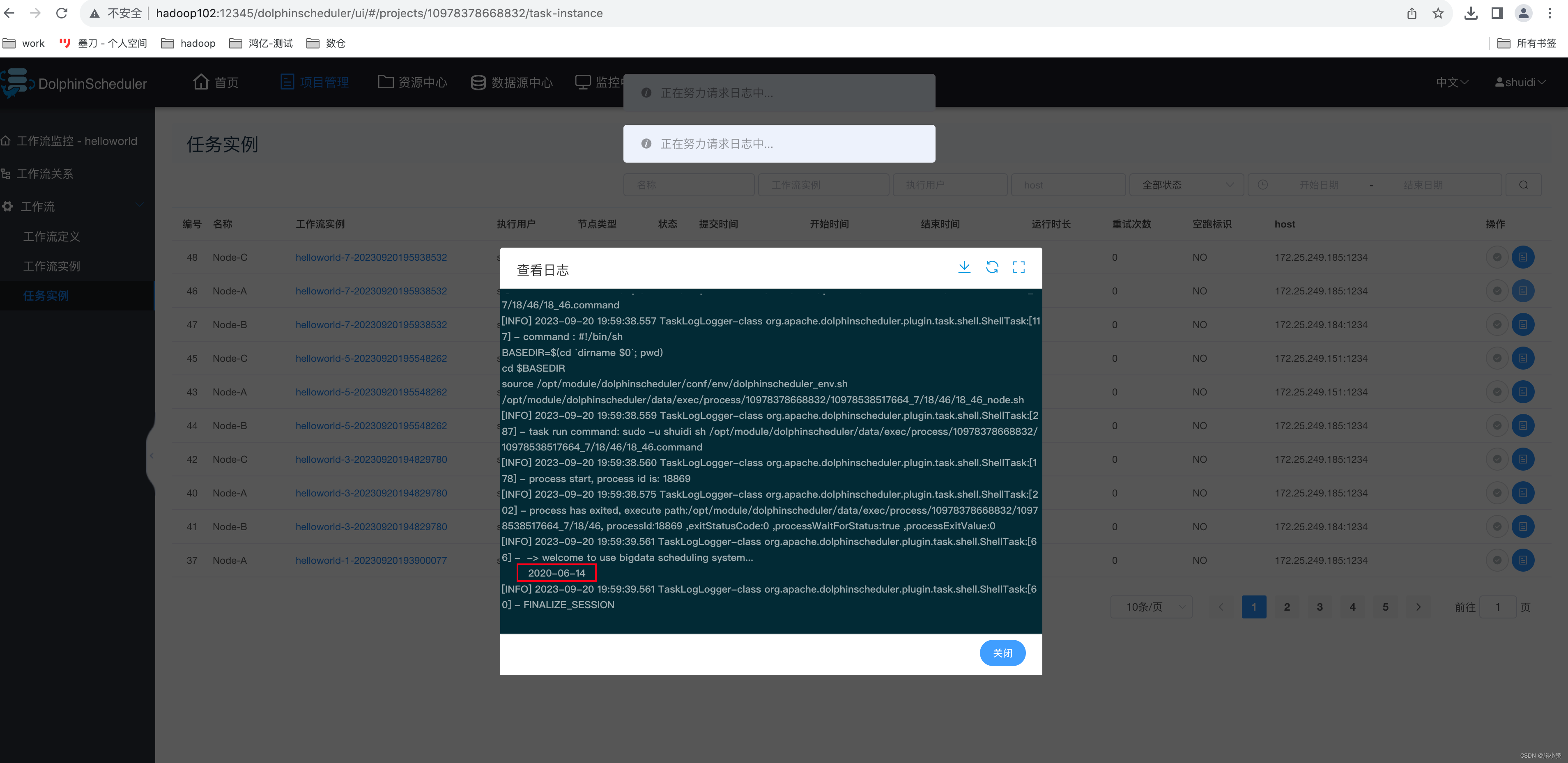The height and width of the screenshot is (763, 1568).
Task: Refresh the log content in dialog
Action: click(991, 267)
